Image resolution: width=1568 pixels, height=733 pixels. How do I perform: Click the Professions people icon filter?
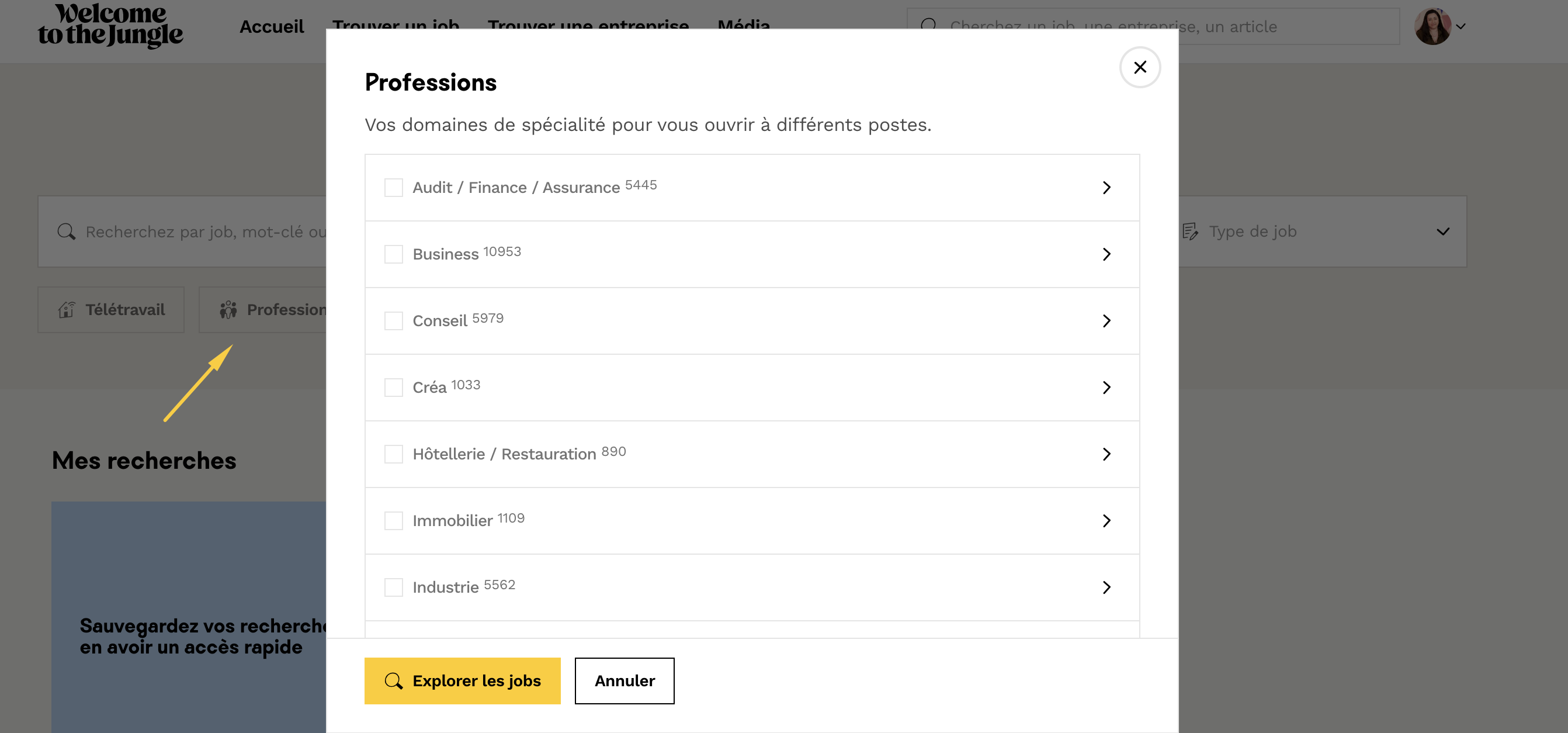[228, 310]
